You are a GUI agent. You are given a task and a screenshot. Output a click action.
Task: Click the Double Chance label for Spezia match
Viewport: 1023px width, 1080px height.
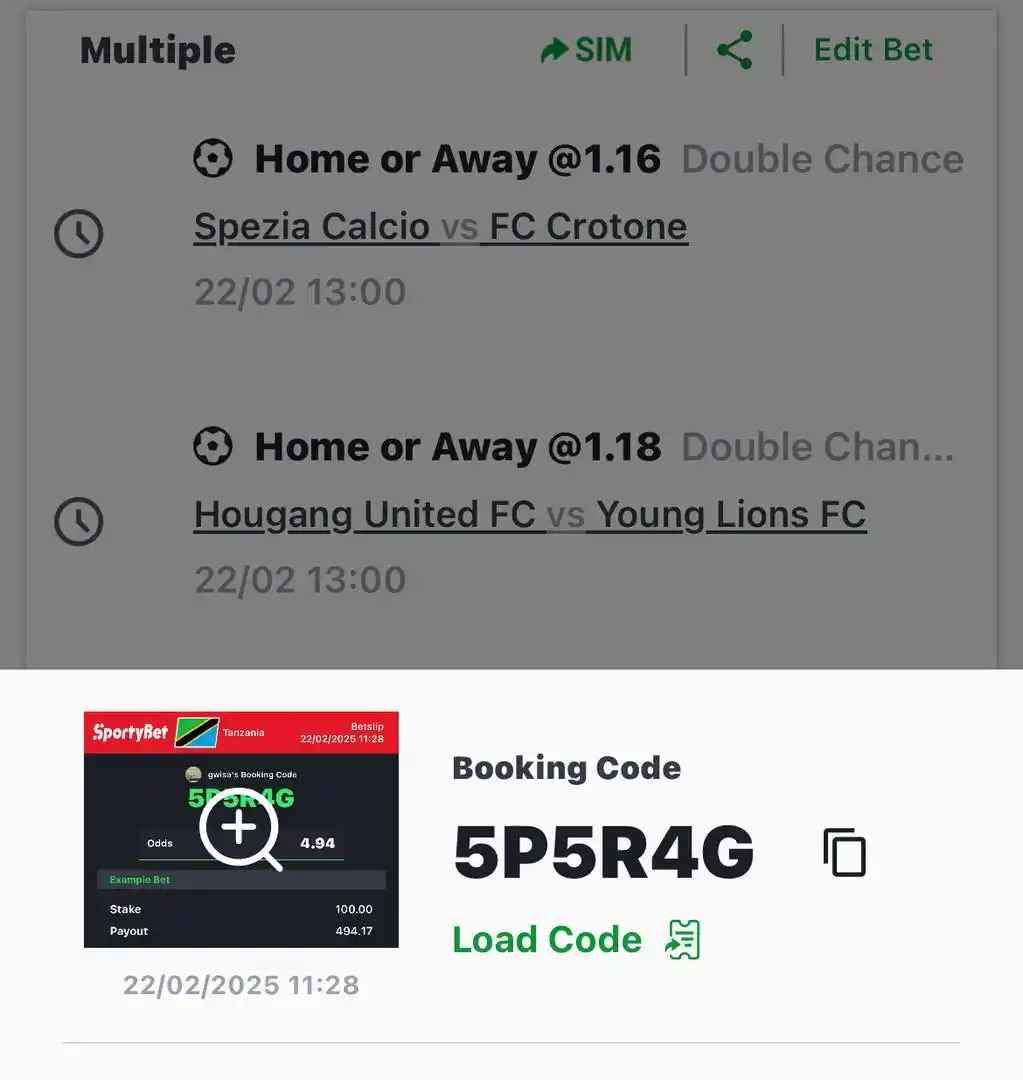822,159
